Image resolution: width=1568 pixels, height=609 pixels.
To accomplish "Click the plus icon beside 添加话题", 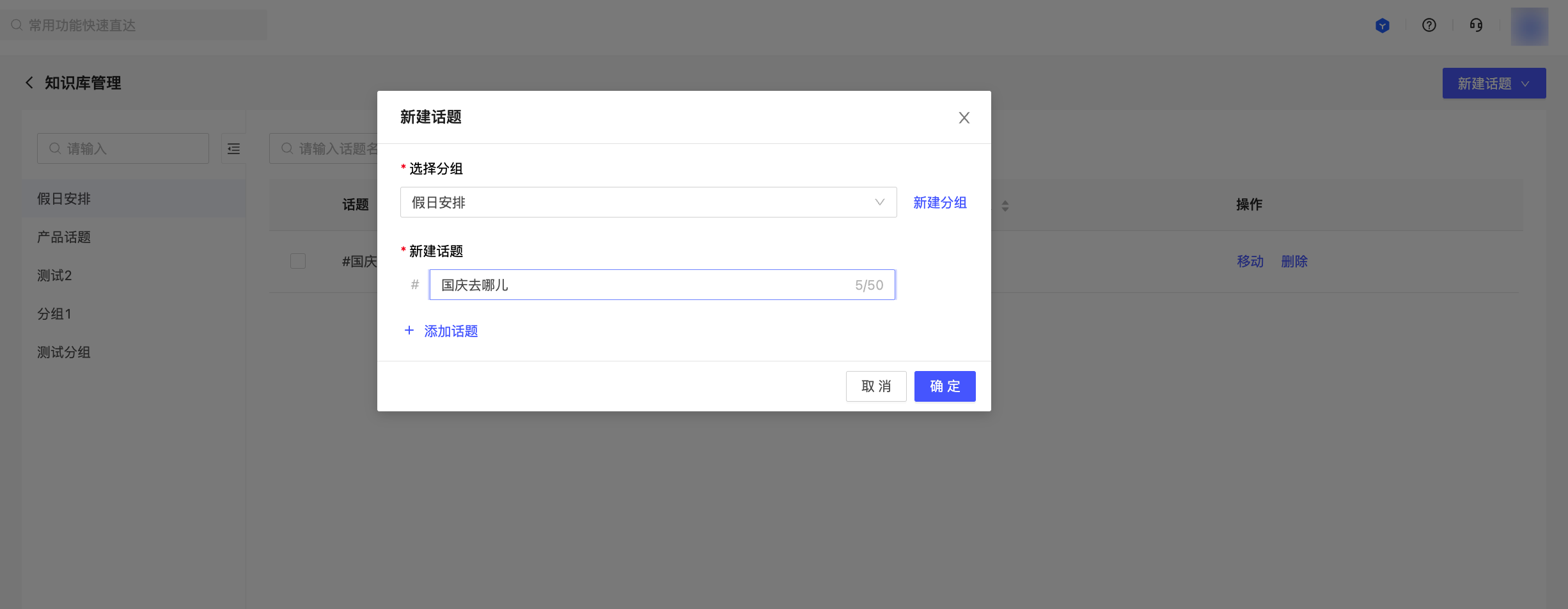I will click(x=409, y=330).
